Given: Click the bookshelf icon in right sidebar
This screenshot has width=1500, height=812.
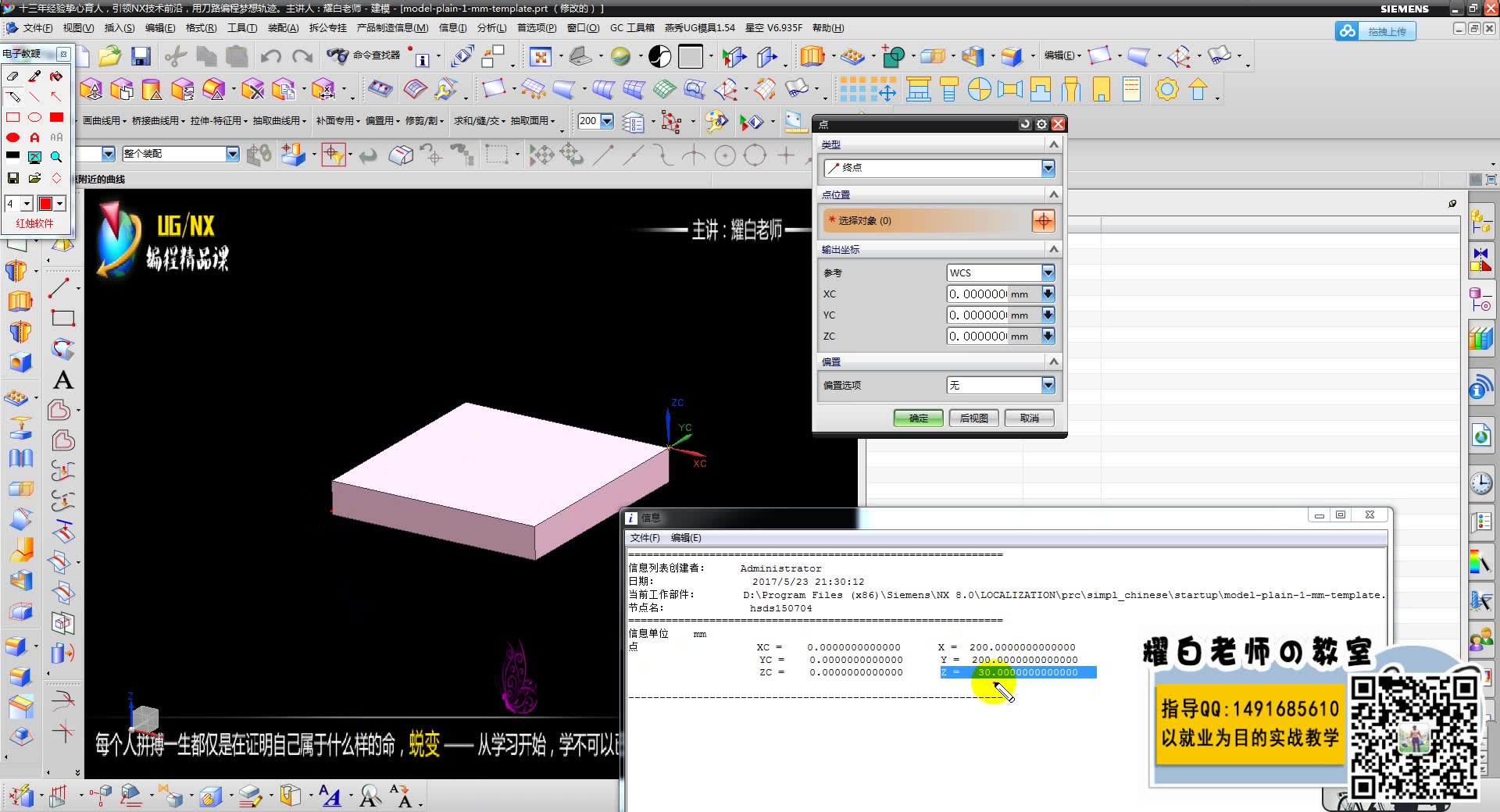Looking at the screenshot, I should point(1480,339).
